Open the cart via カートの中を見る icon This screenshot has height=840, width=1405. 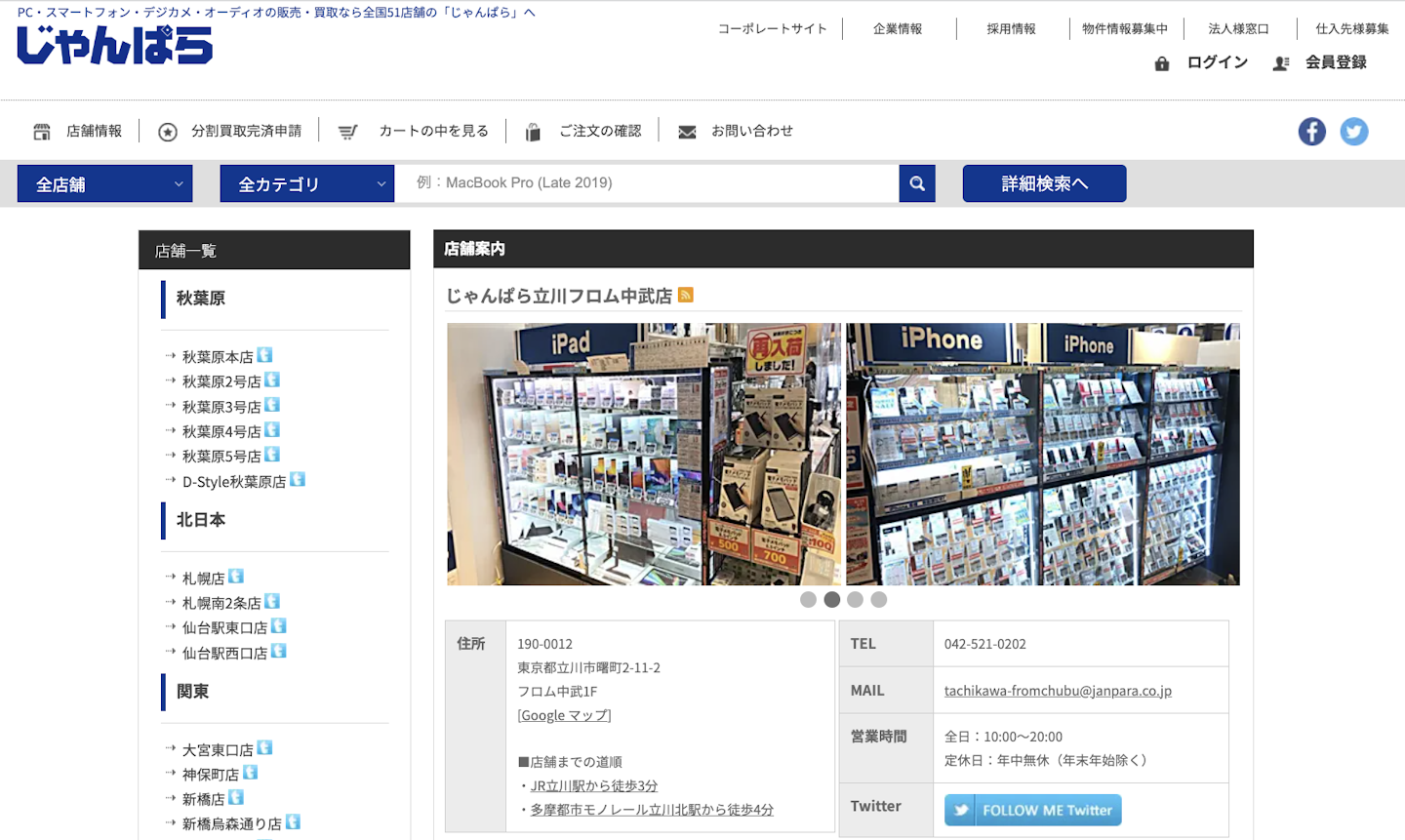coord(348,130)
